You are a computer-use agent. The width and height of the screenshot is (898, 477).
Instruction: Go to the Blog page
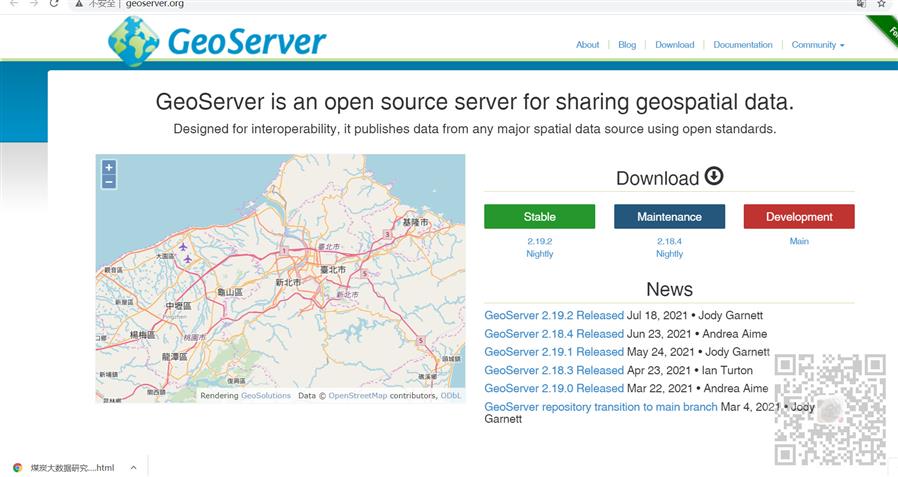627,45
